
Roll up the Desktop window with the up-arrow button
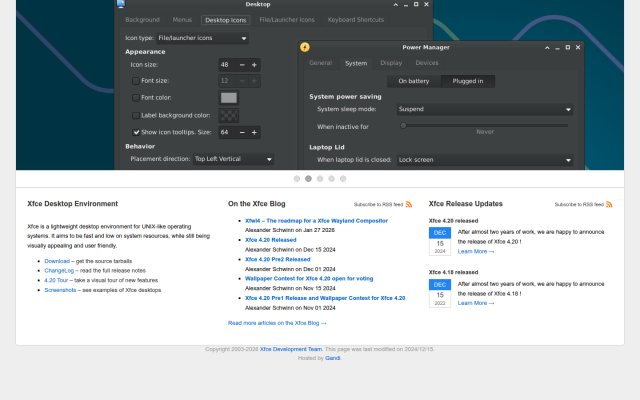[396, 4]
